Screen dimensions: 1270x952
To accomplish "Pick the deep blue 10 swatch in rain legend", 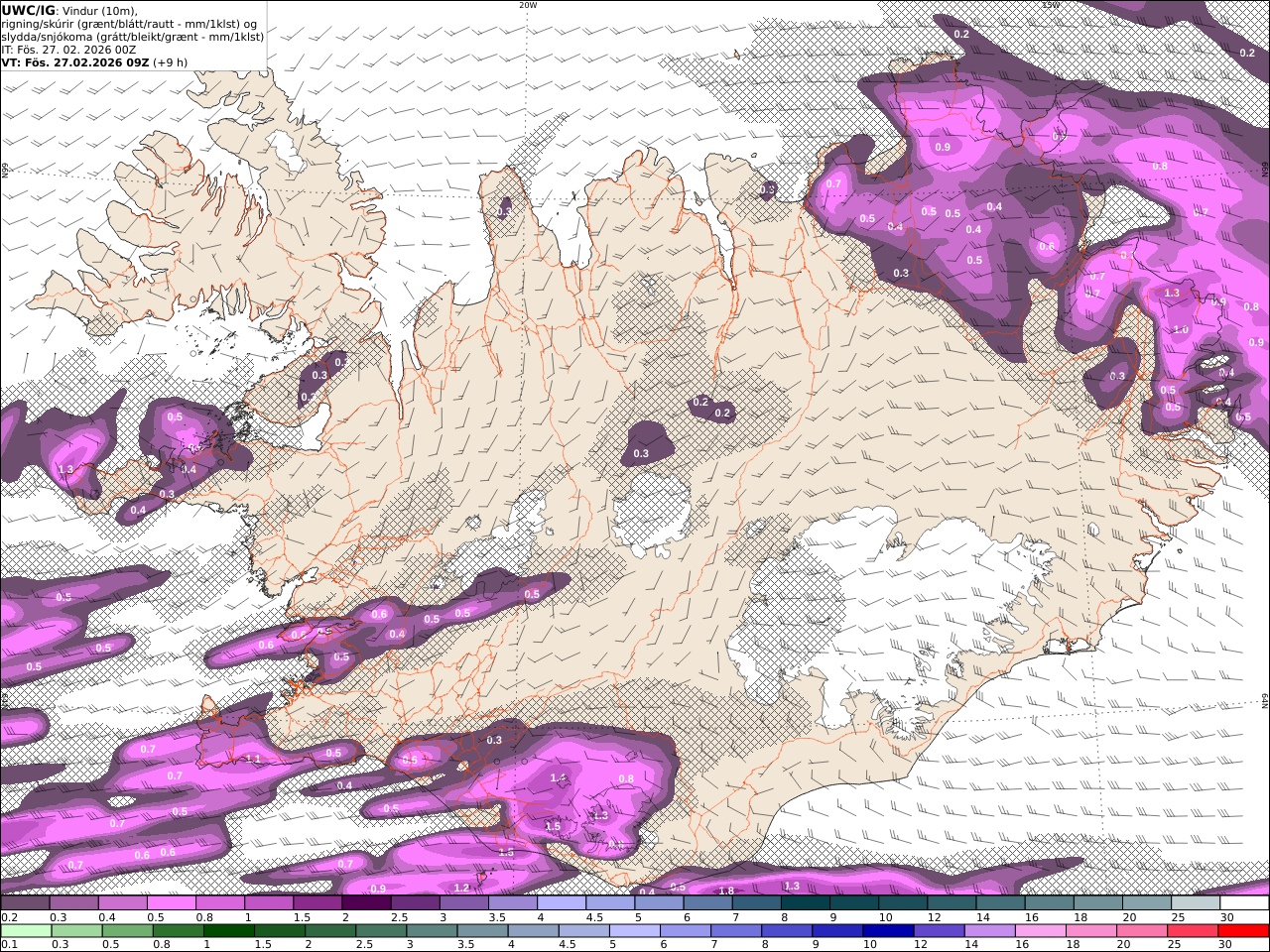I will [887, 930].
